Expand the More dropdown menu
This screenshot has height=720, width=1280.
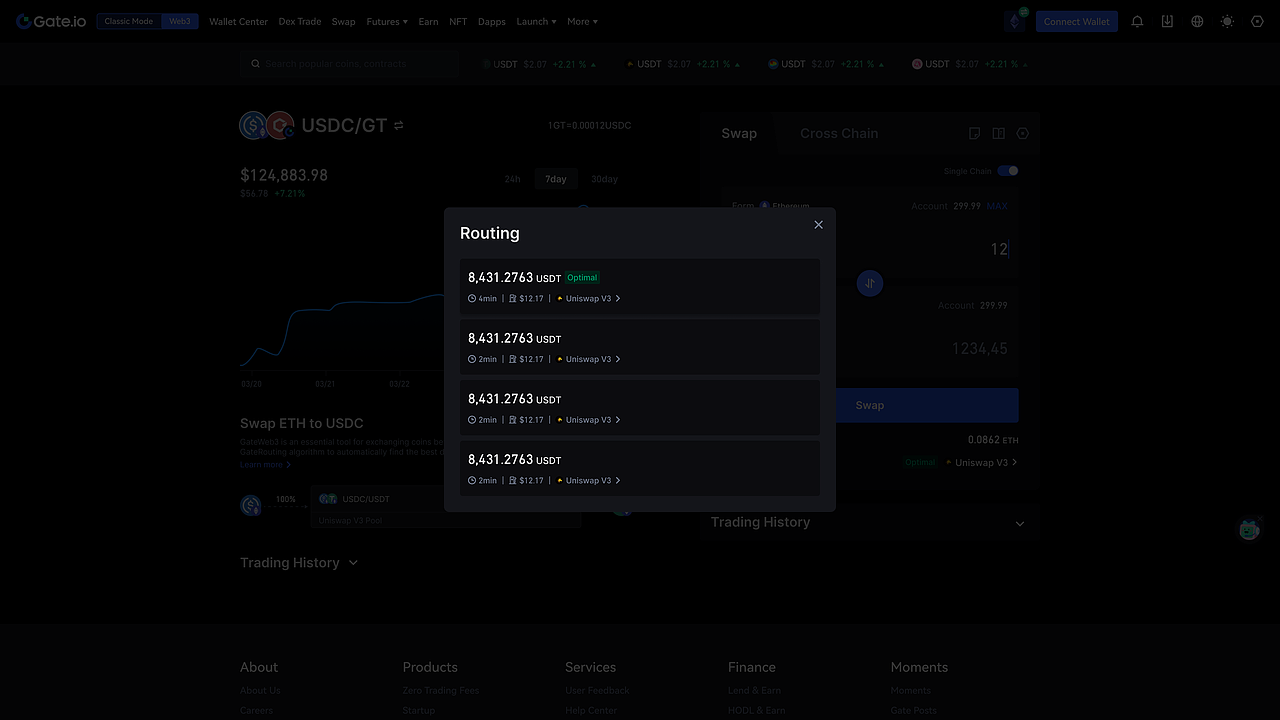pyautogui.click(x=582, y=21)
